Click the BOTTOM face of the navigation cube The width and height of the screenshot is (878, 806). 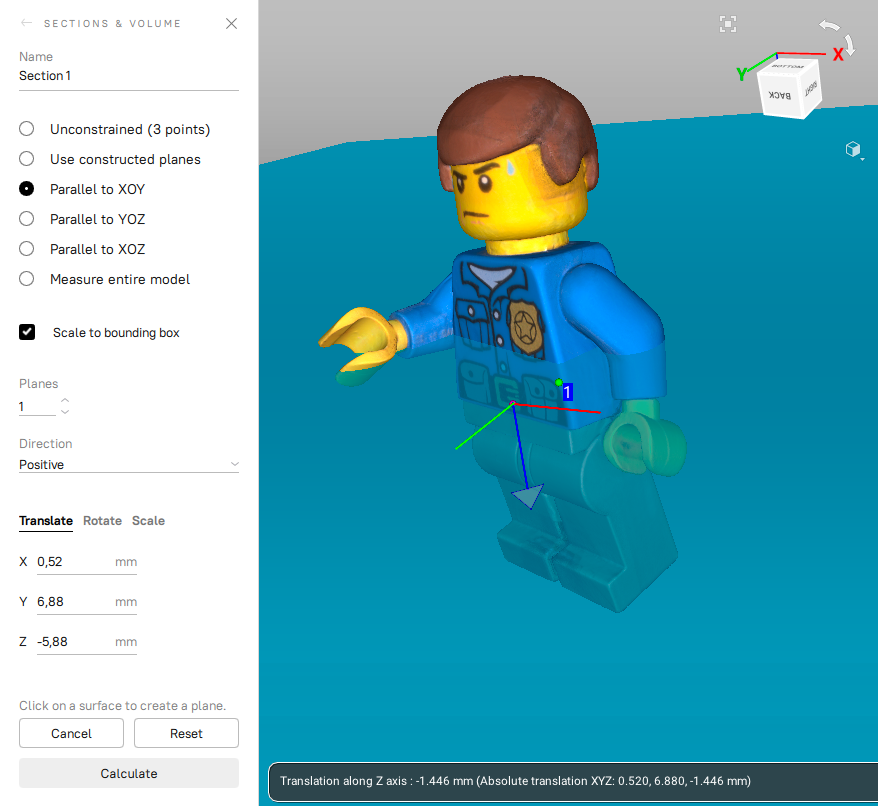788,66
